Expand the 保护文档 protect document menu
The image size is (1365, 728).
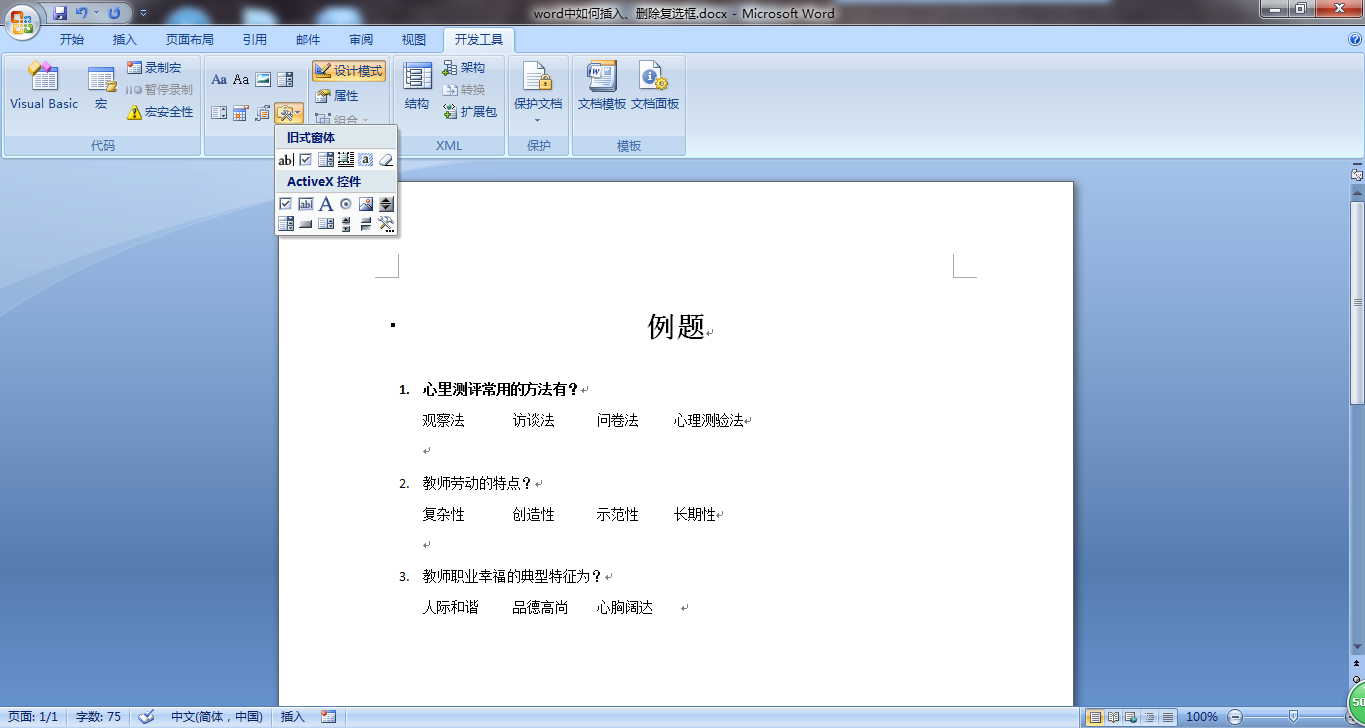[538, 92]
